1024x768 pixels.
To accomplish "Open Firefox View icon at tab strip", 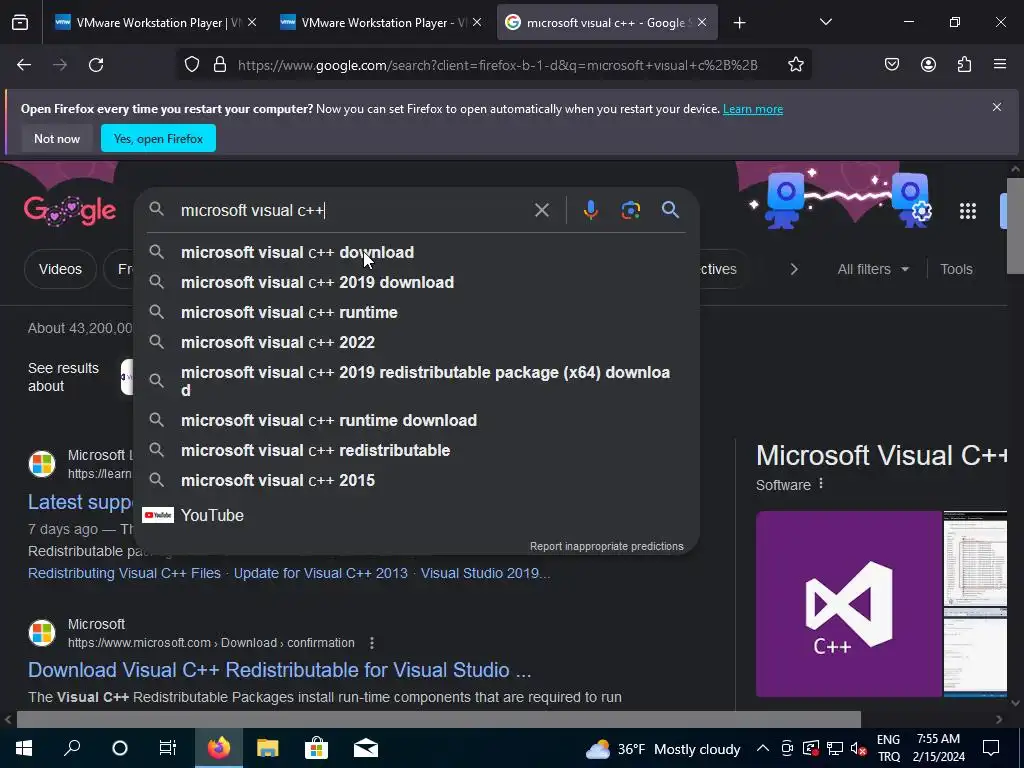I will coord(20,23).
